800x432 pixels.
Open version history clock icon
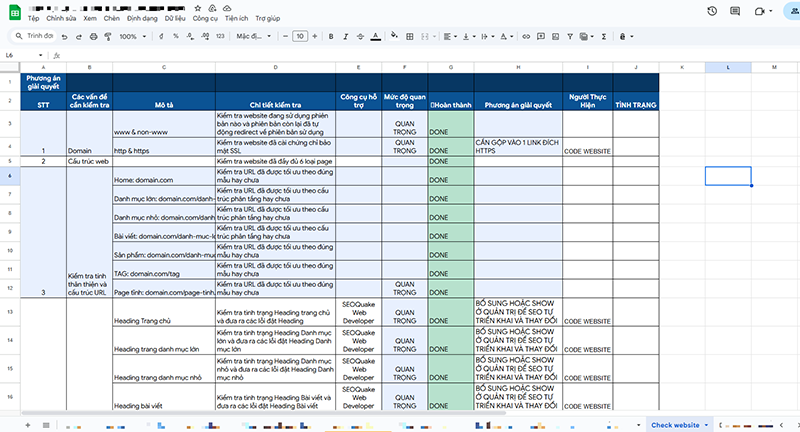[712, 11]
